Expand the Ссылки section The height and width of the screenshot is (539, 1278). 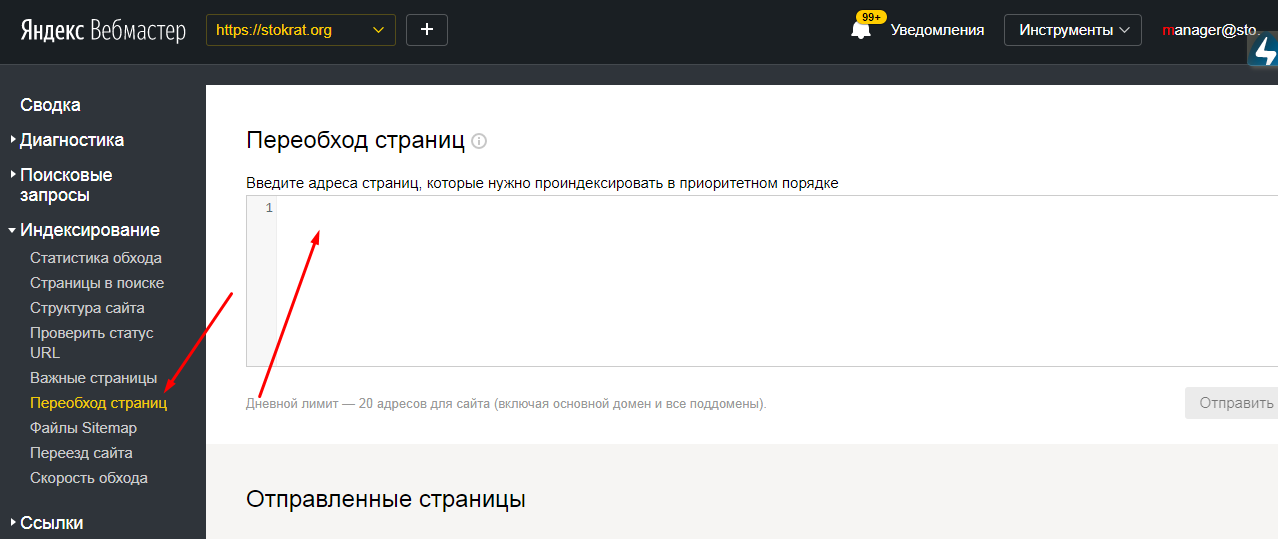(51, 522)
